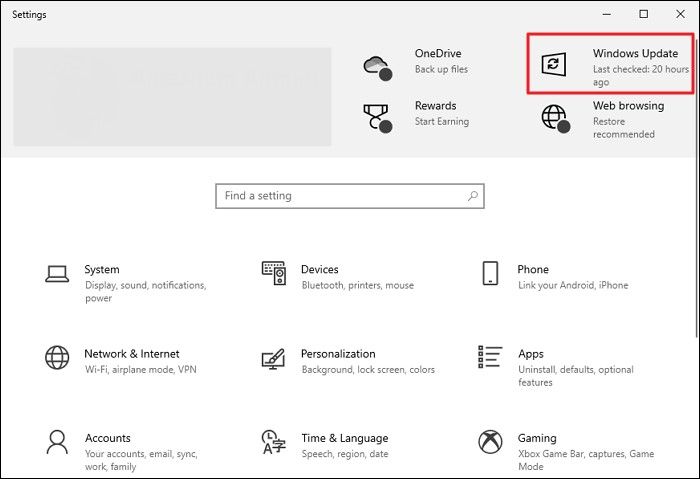This screenshot has width=700, height=479.
Task: Open the Windows Update sync icon
Action: coord(554,65)
